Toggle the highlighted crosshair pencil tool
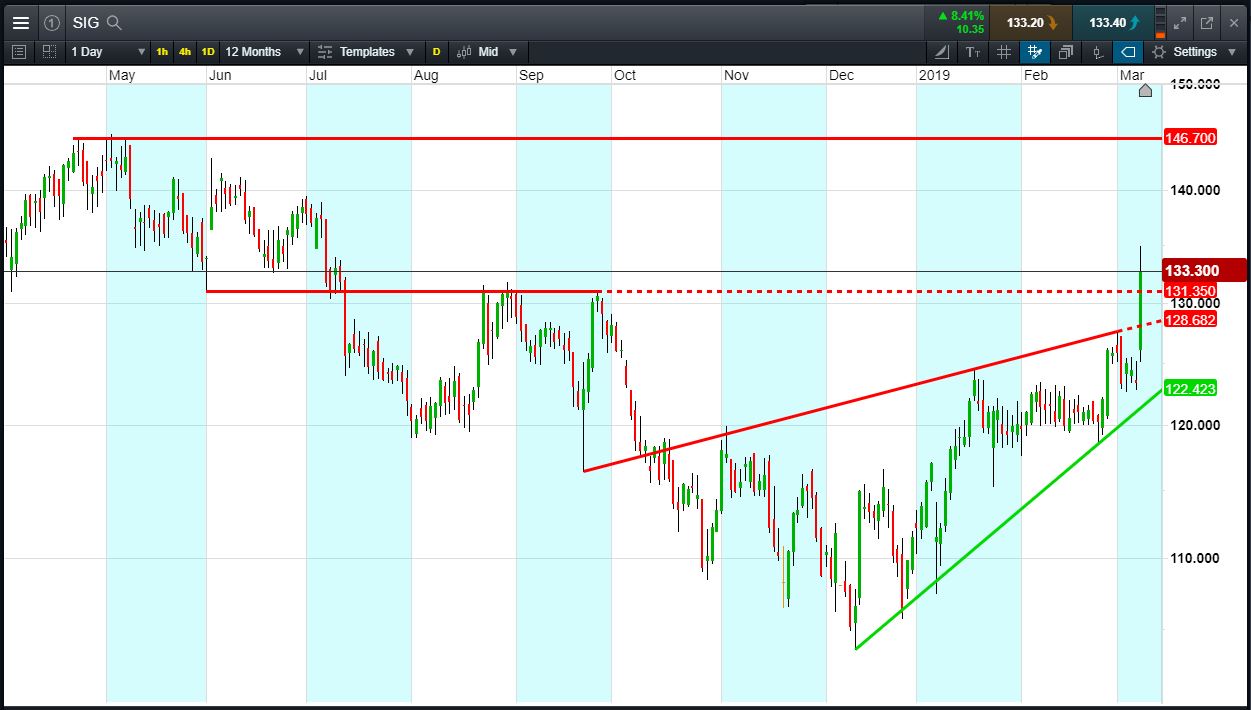 point(1035,52)
